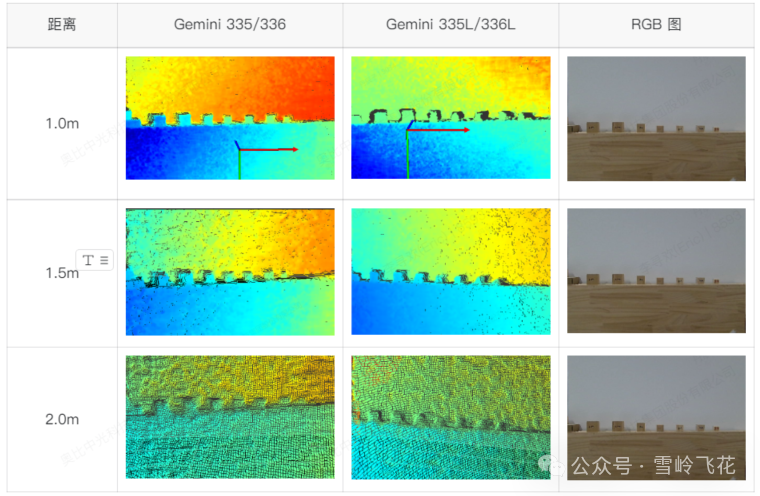Click the 1.5m distance label
The image size is (760, 496).
(x=60, y=273)
